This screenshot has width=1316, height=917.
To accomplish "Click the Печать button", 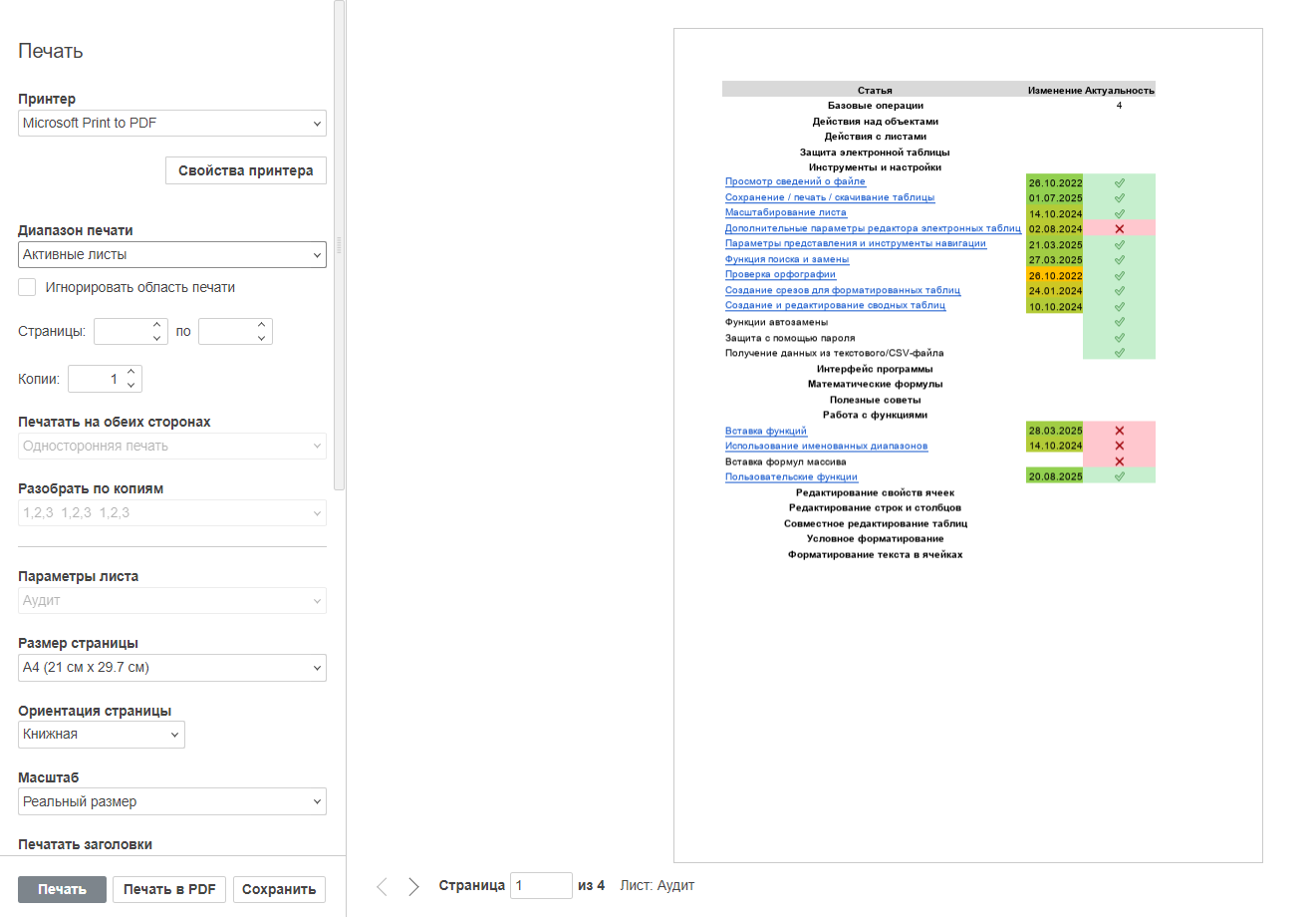I will (x=62, y=889).
